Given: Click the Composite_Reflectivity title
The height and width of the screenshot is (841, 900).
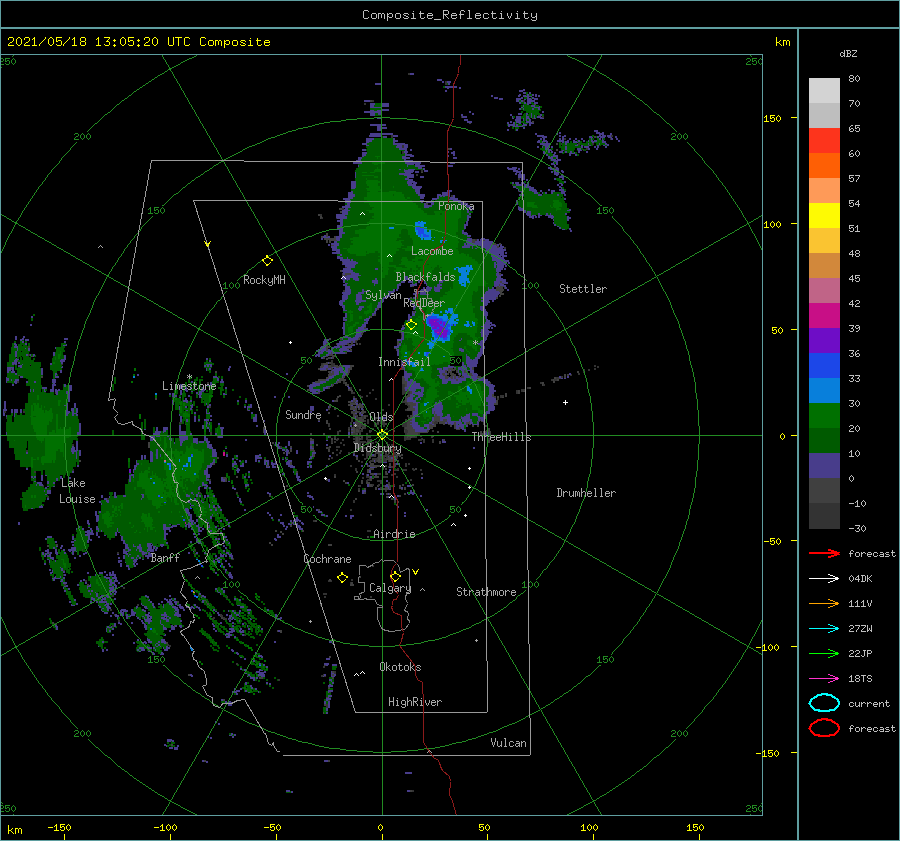Looking at the screenshot, I should click(449, 15).
